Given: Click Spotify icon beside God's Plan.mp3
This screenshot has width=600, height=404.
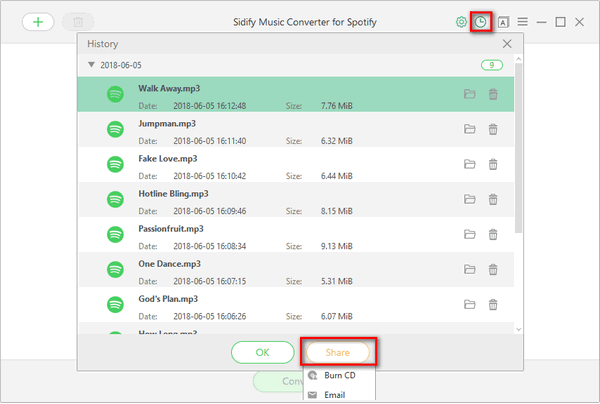Looking at the screenshot, I should click(115, 305).
